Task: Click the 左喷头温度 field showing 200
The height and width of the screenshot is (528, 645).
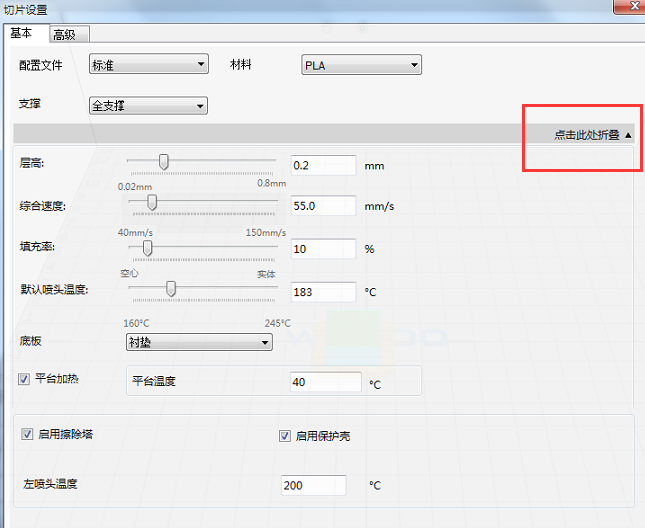Action: [x=314, y=485]
